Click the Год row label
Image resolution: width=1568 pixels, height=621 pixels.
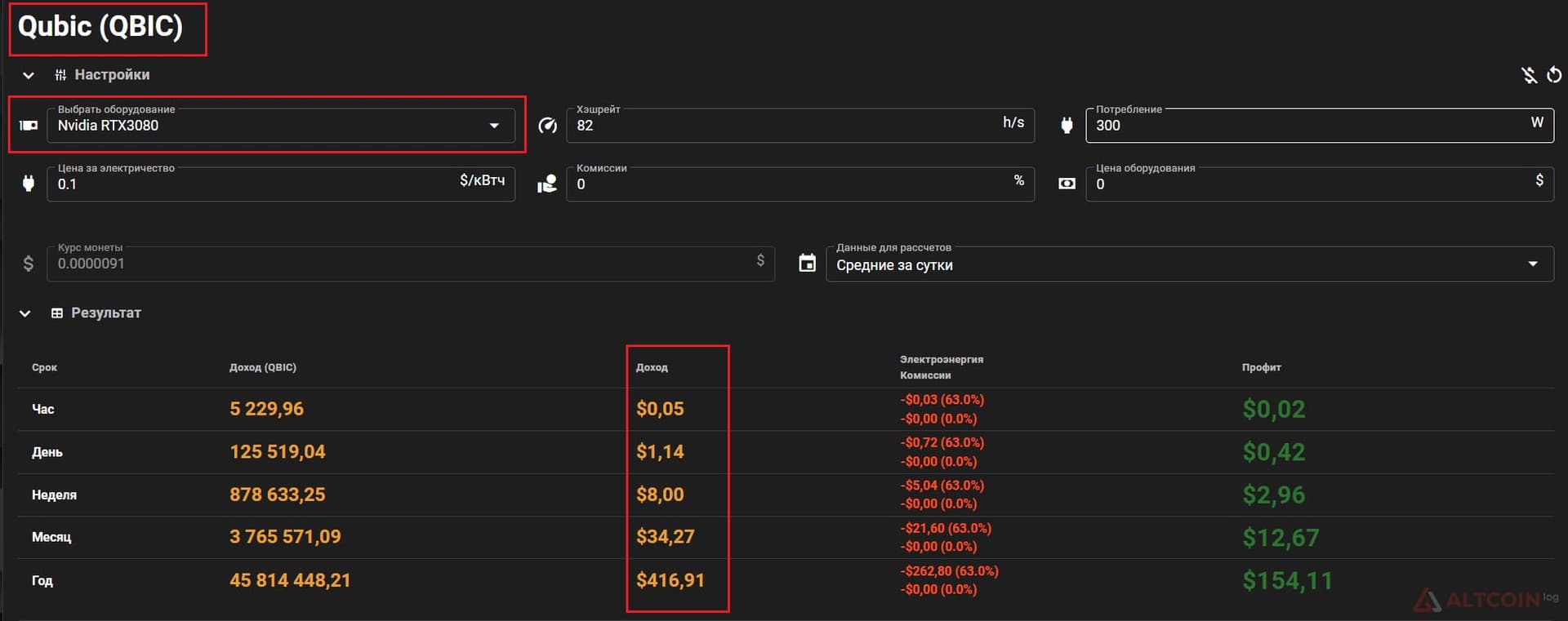pos(42,581)
